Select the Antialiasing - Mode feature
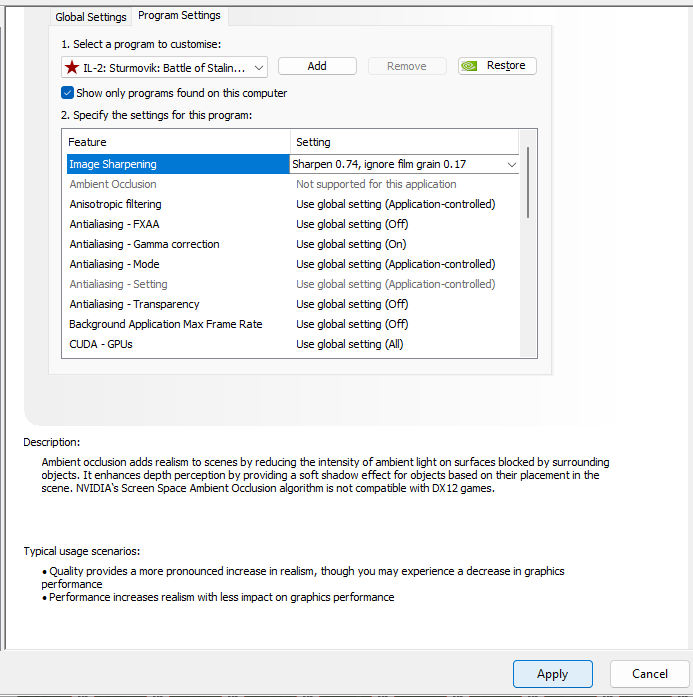The image size is (693, 697). 114,264
